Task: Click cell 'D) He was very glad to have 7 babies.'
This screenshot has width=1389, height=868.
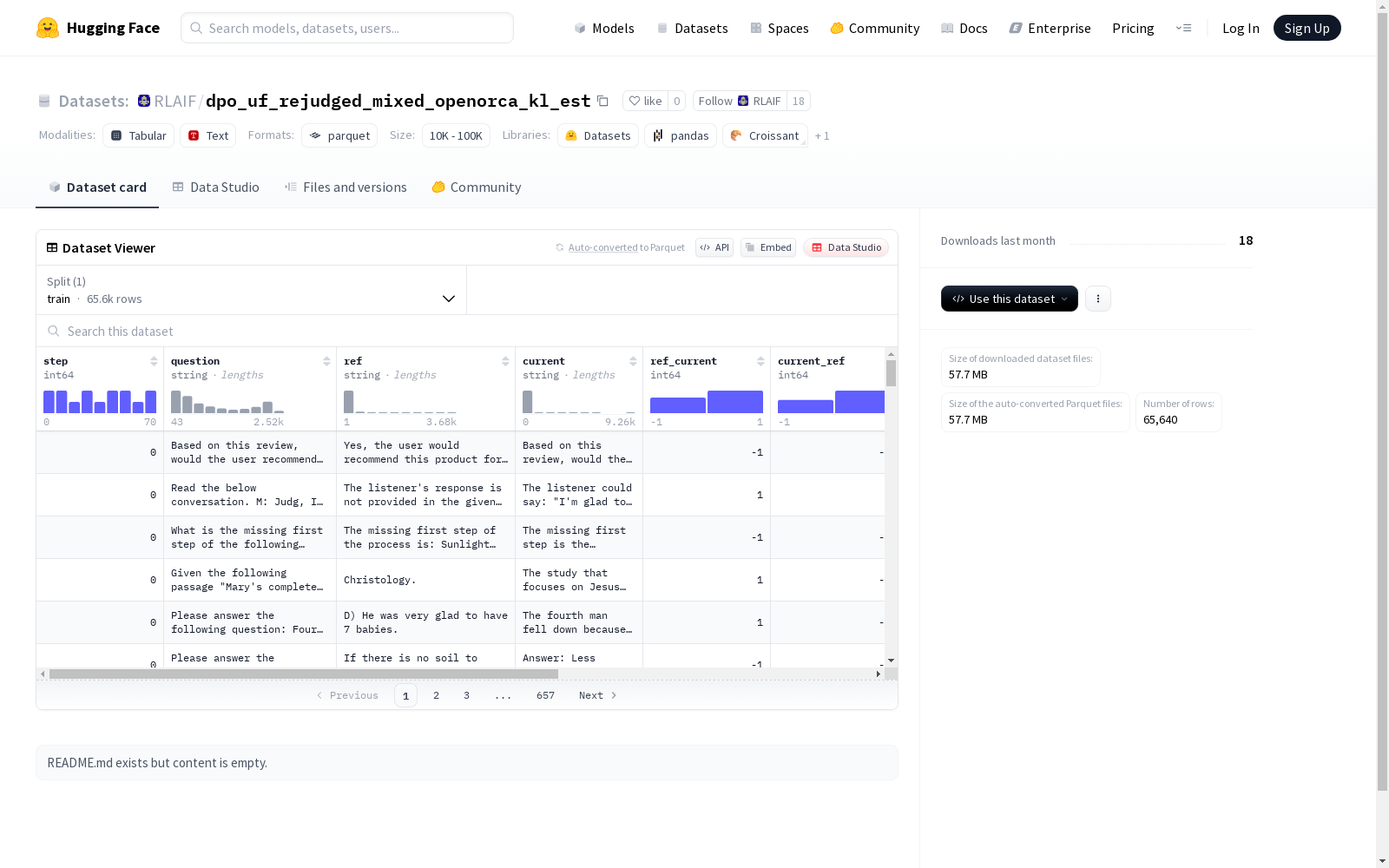Action: point(425,622)
